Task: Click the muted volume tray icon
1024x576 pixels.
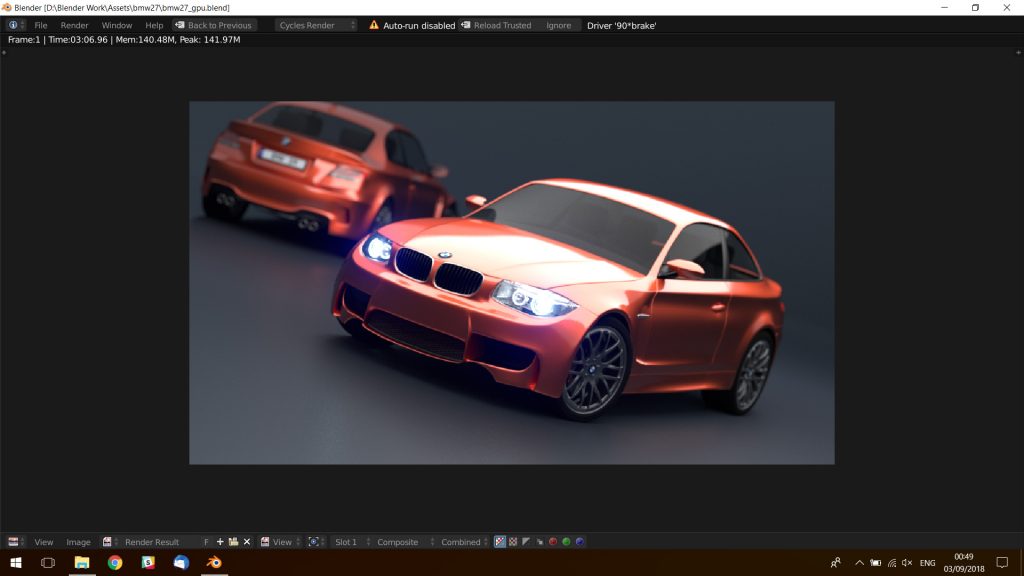Action: [907, 562]
